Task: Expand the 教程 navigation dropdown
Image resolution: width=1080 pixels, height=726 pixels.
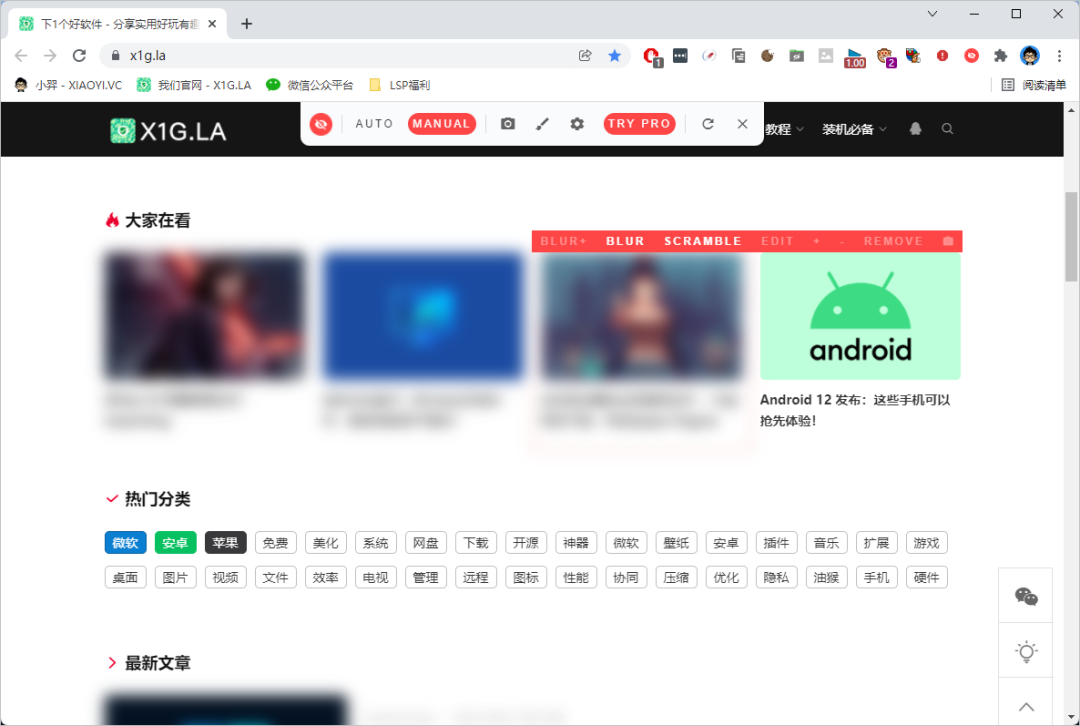Action: click(x=785, y=129)
